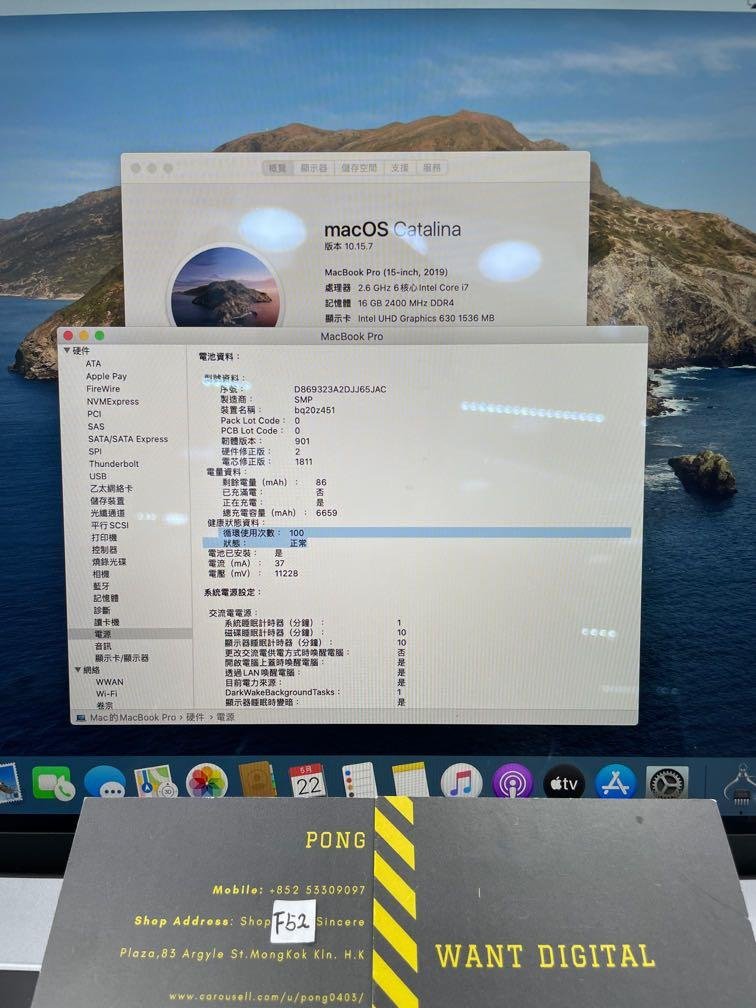Collapse the 網絡 section triangle

(77, 670)
